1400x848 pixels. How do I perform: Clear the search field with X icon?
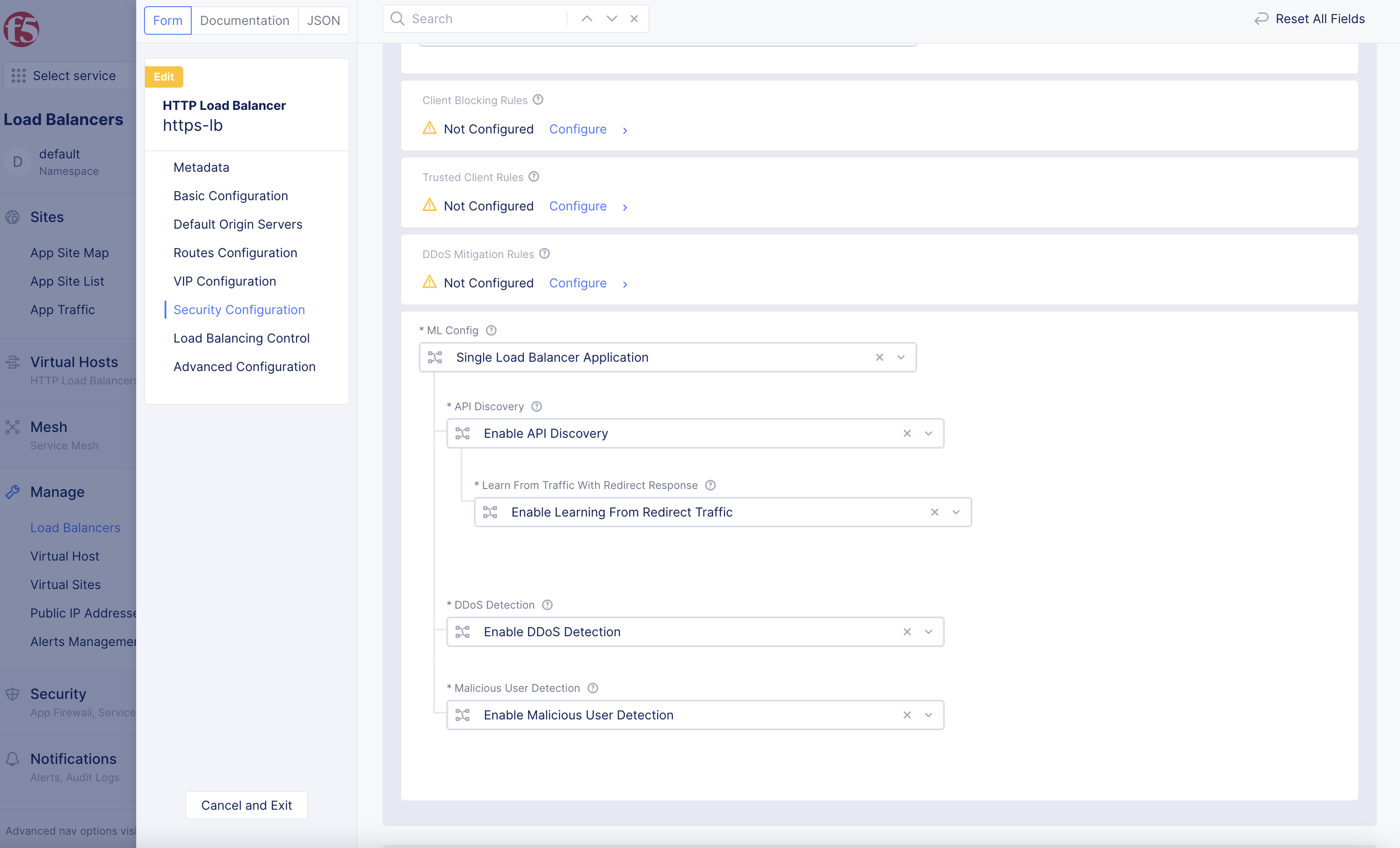tap(634, 19)
